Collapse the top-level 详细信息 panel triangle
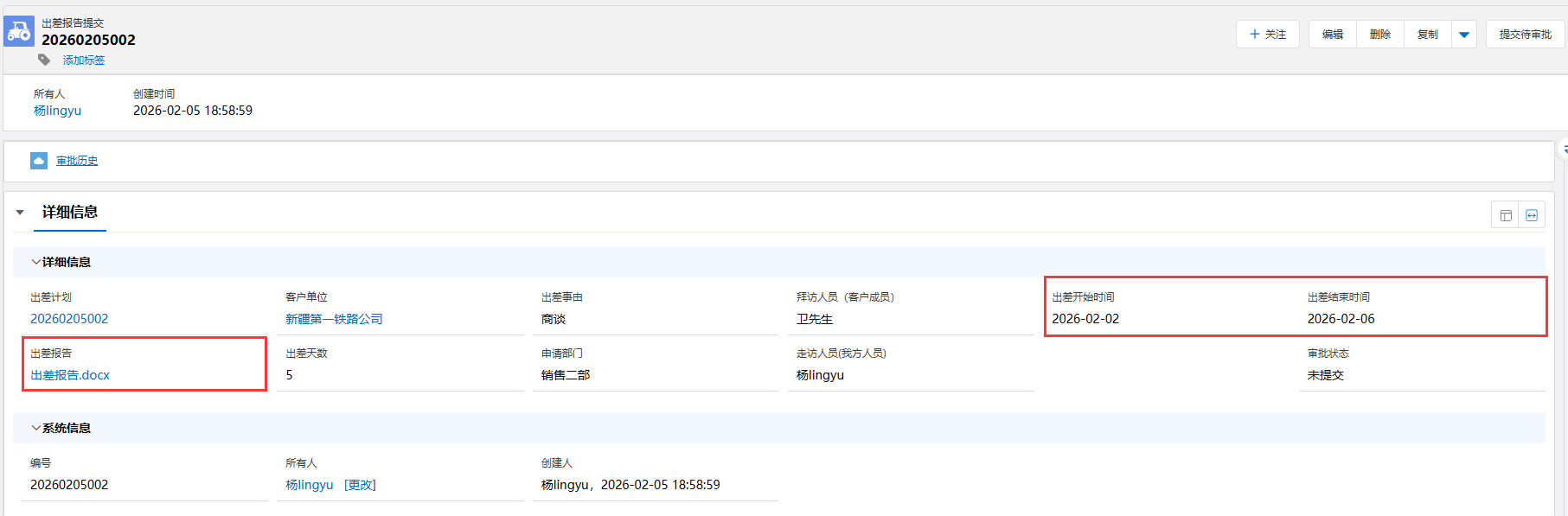This screenshot has height=516, width=1568. coord(20,213)
